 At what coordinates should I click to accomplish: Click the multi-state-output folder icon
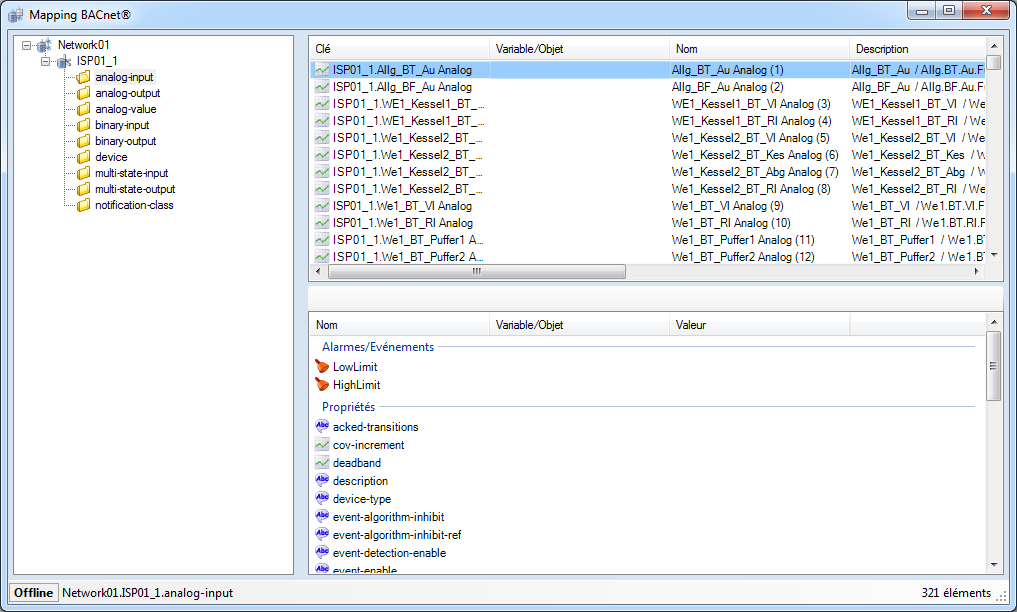coord(84,189)
